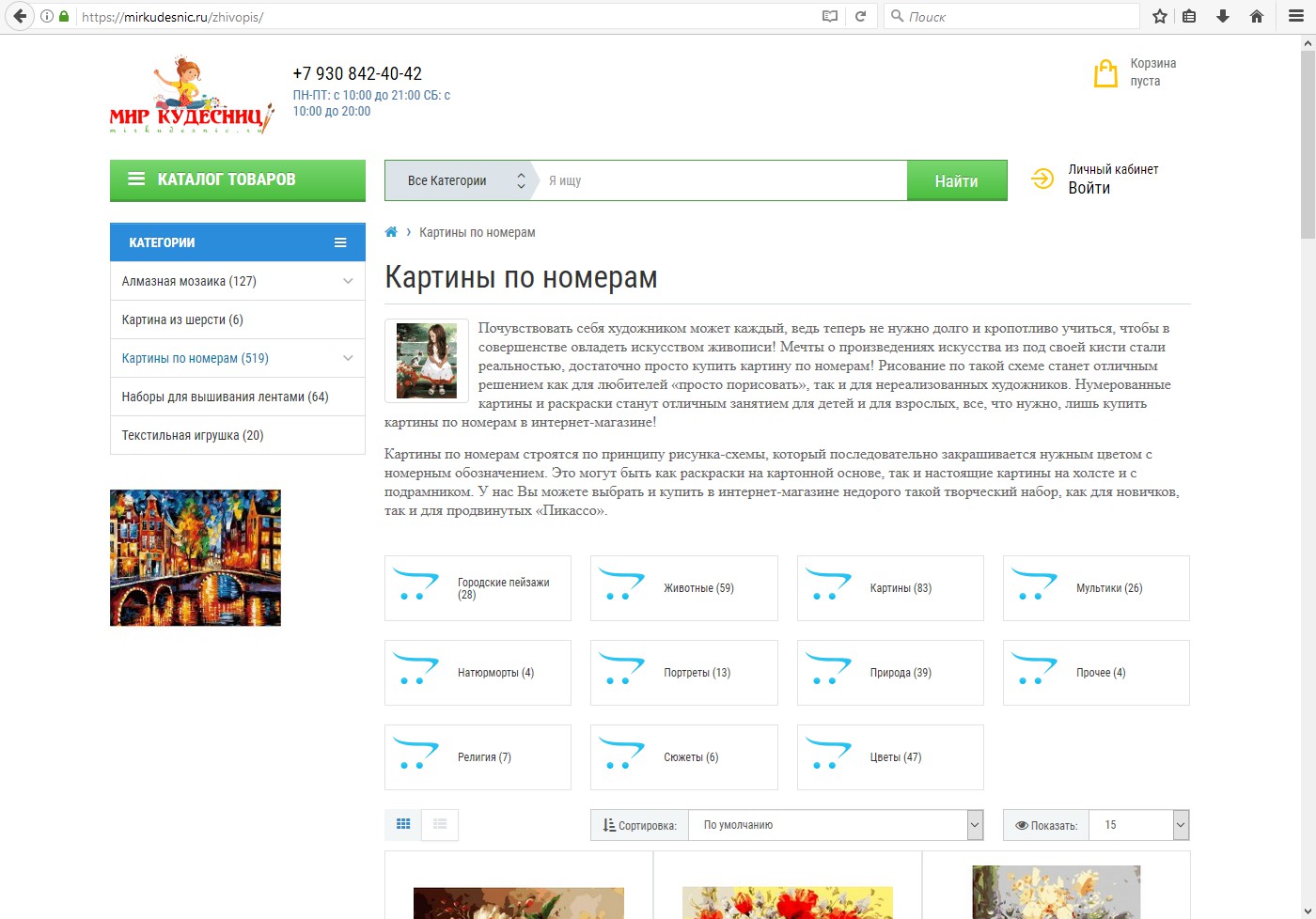The image size is (1316, 919).
Task: Click the Картины по номерам breadcrumb
Action: (x=478, y=232)
